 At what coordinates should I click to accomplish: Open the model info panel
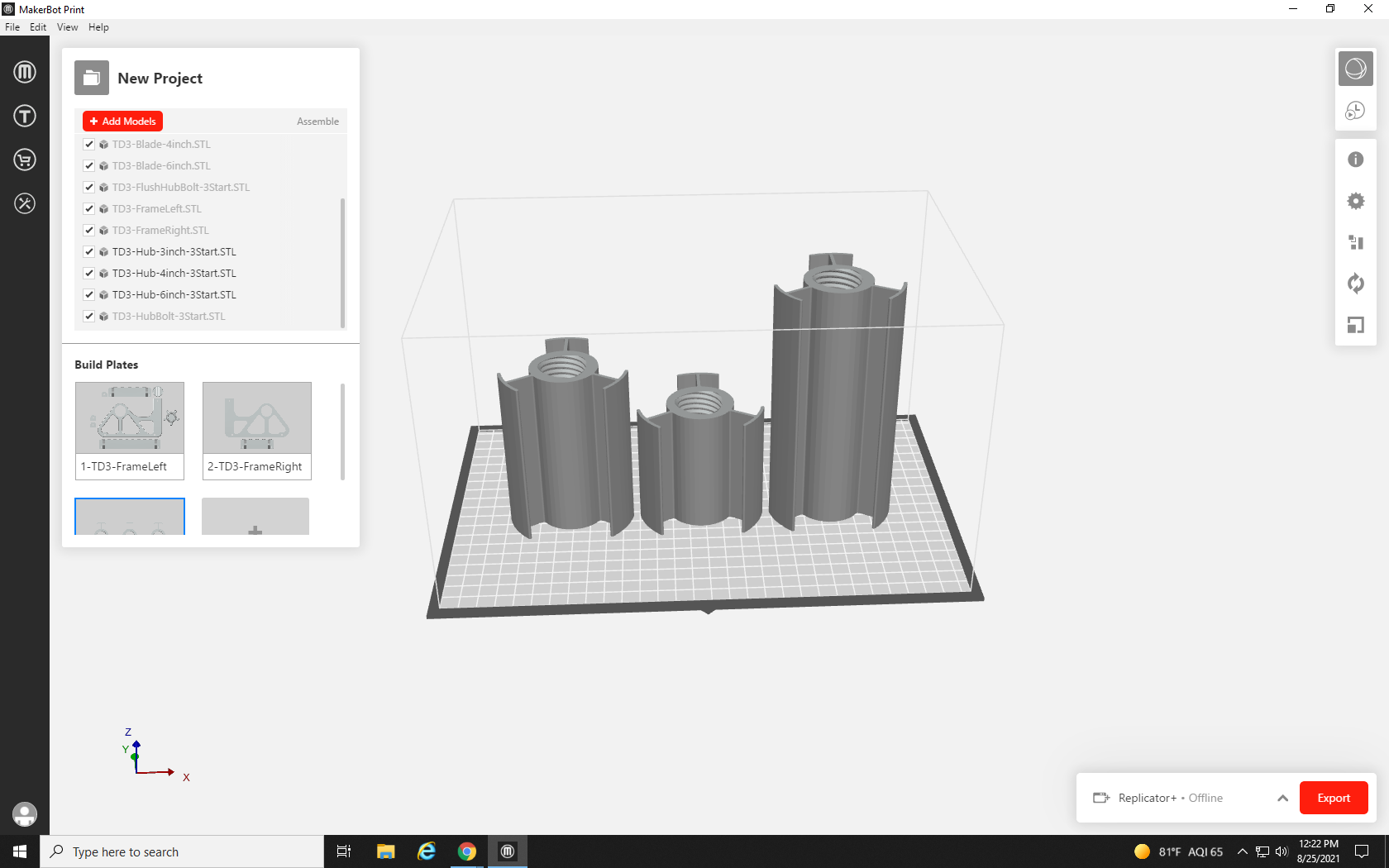1356,160
